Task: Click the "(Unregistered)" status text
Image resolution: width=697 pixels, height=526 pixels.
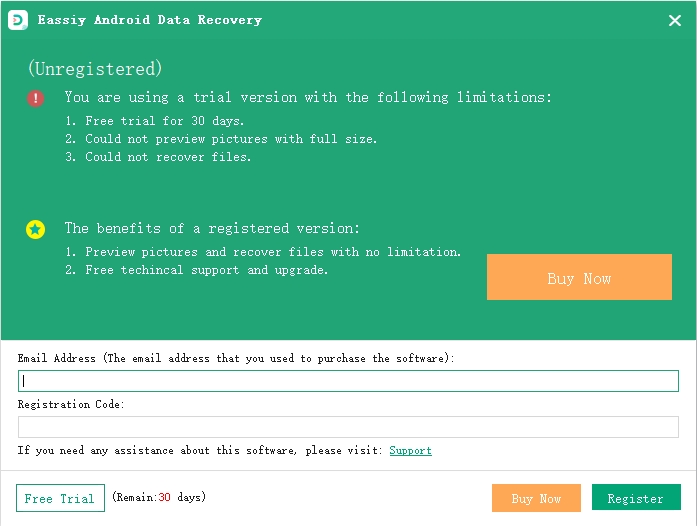Action: (95, 69)
